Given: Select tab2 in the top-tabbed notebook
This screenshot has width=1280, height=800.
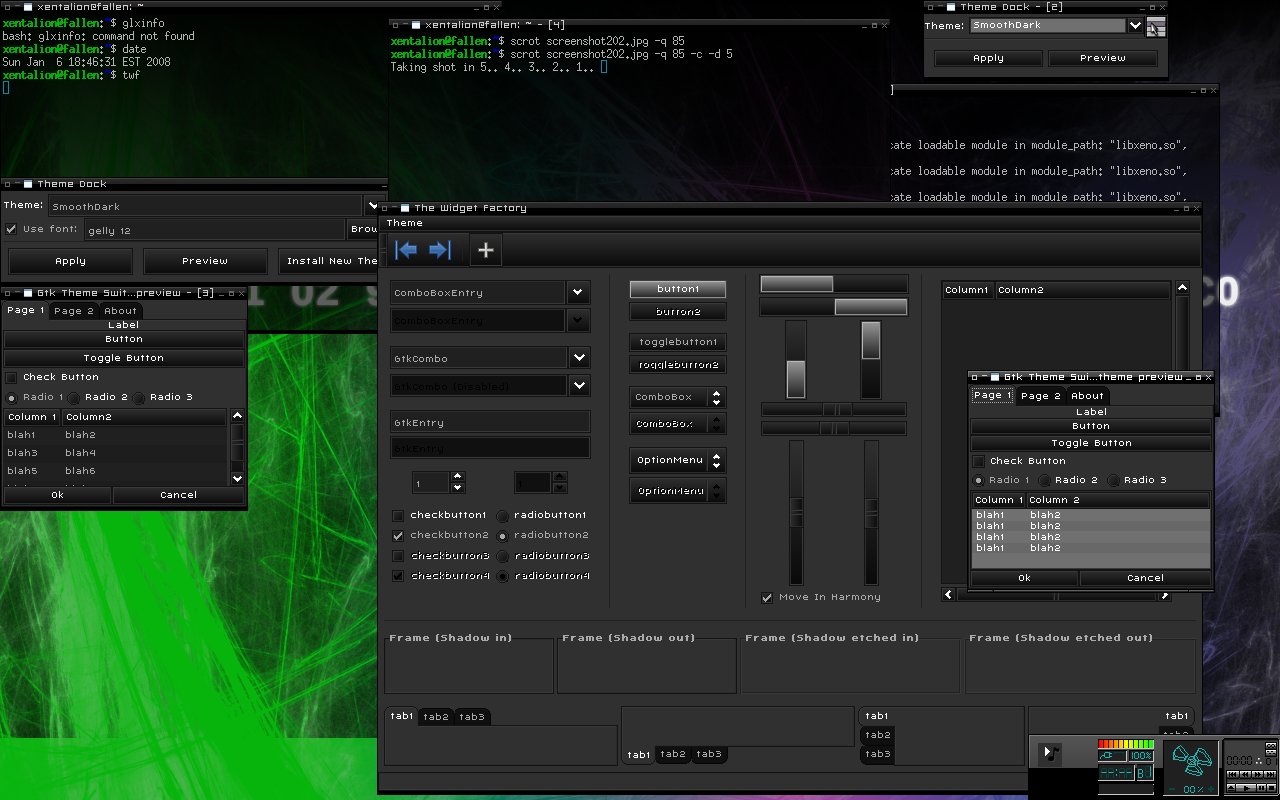Looking at the screenshot, I should 436,717.
